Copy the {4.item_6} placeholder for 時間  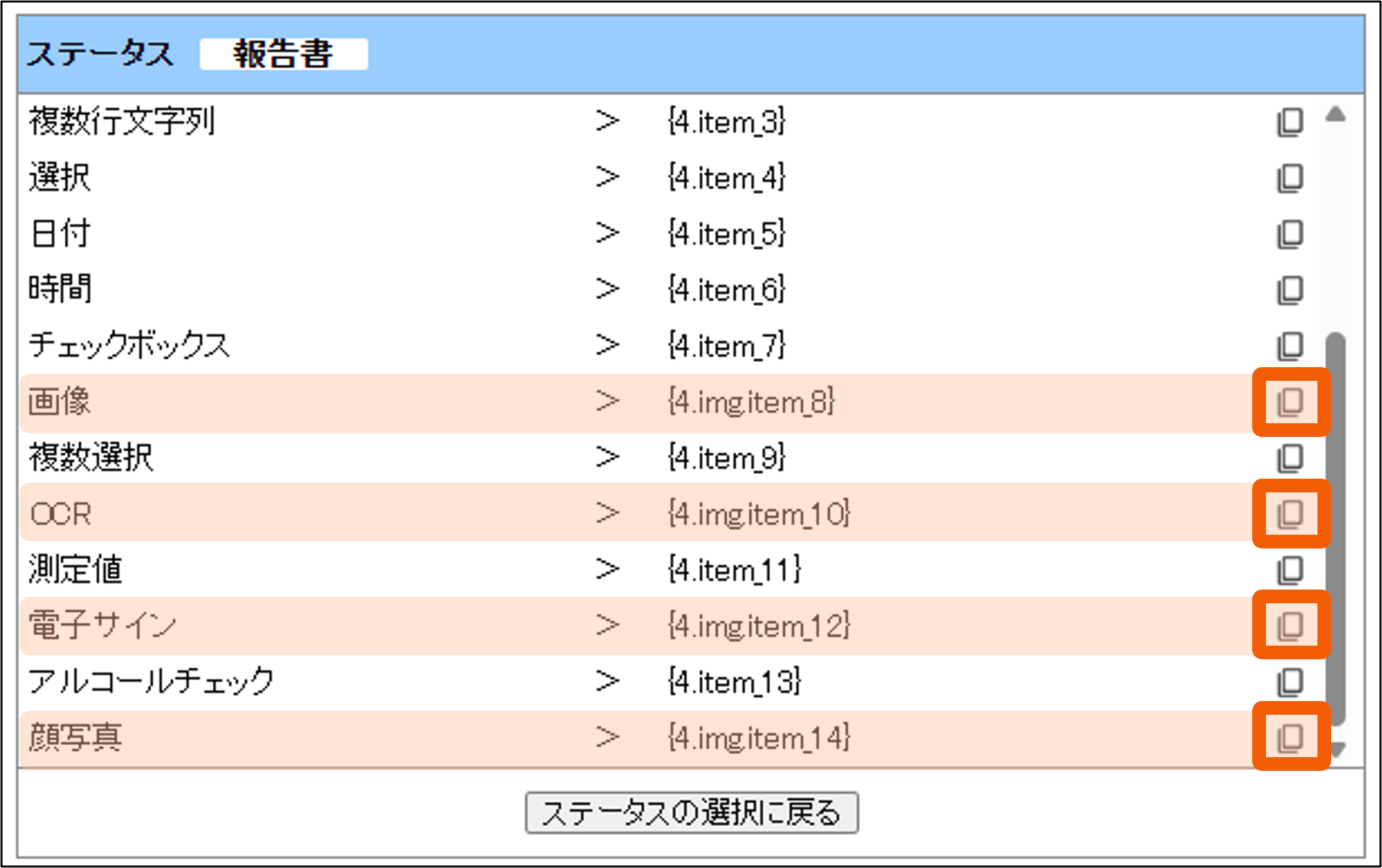point(1289,290)
